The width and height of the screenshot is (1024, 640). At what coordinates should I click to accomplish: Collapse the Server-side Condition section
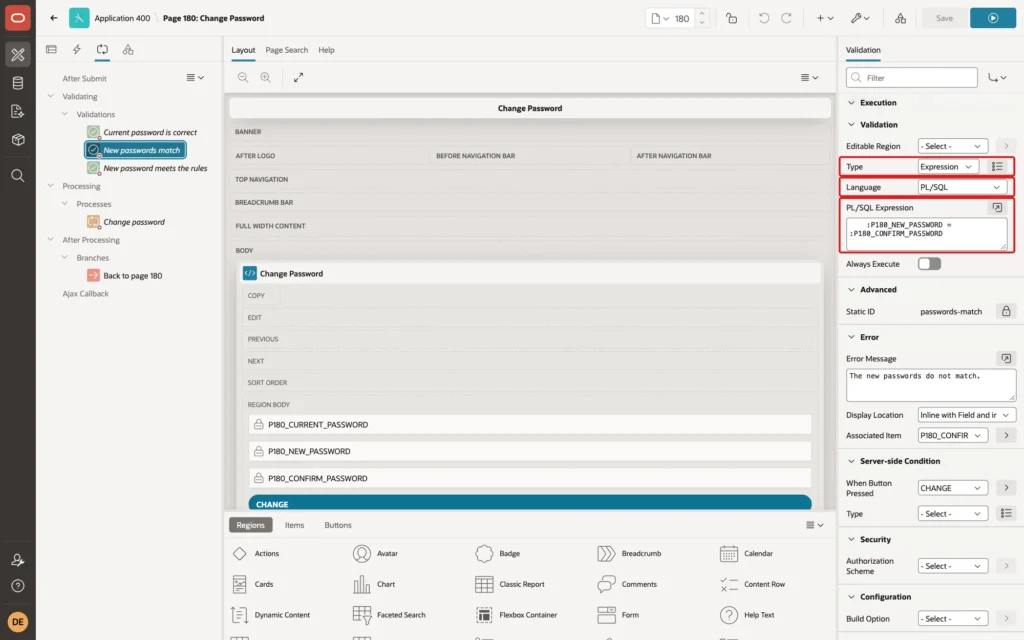(x=851, y=461)
